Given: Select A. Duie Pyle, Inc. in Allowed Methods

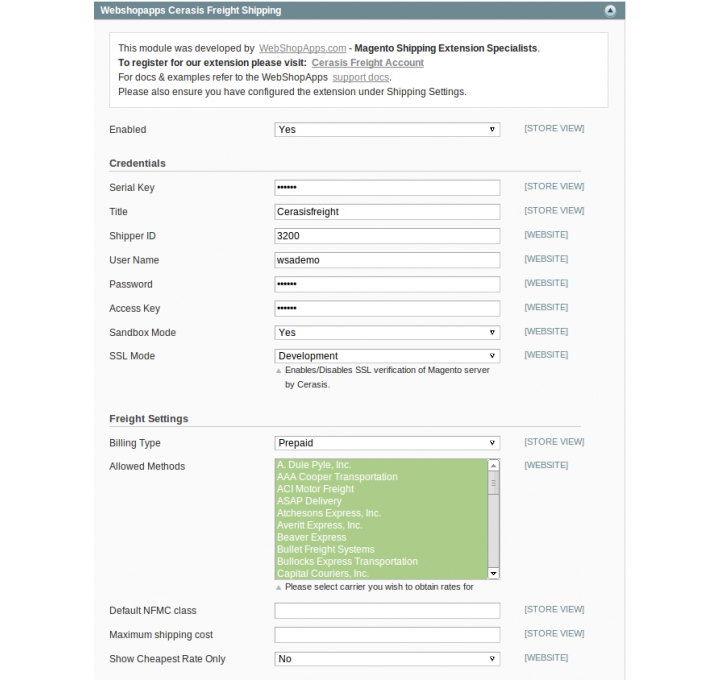Looking at the screenshot, I should [381, 465].
